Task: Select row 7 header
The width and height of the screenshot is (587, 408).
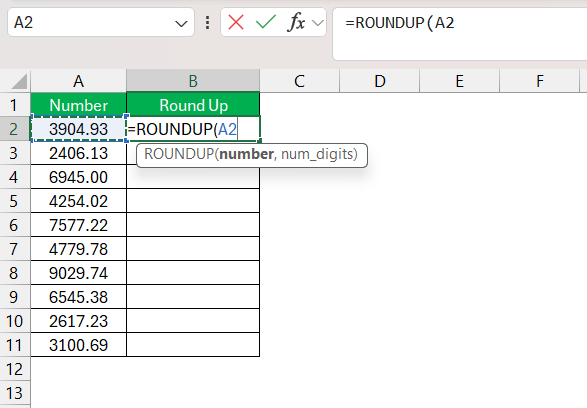Action: [x=15, y=249]
